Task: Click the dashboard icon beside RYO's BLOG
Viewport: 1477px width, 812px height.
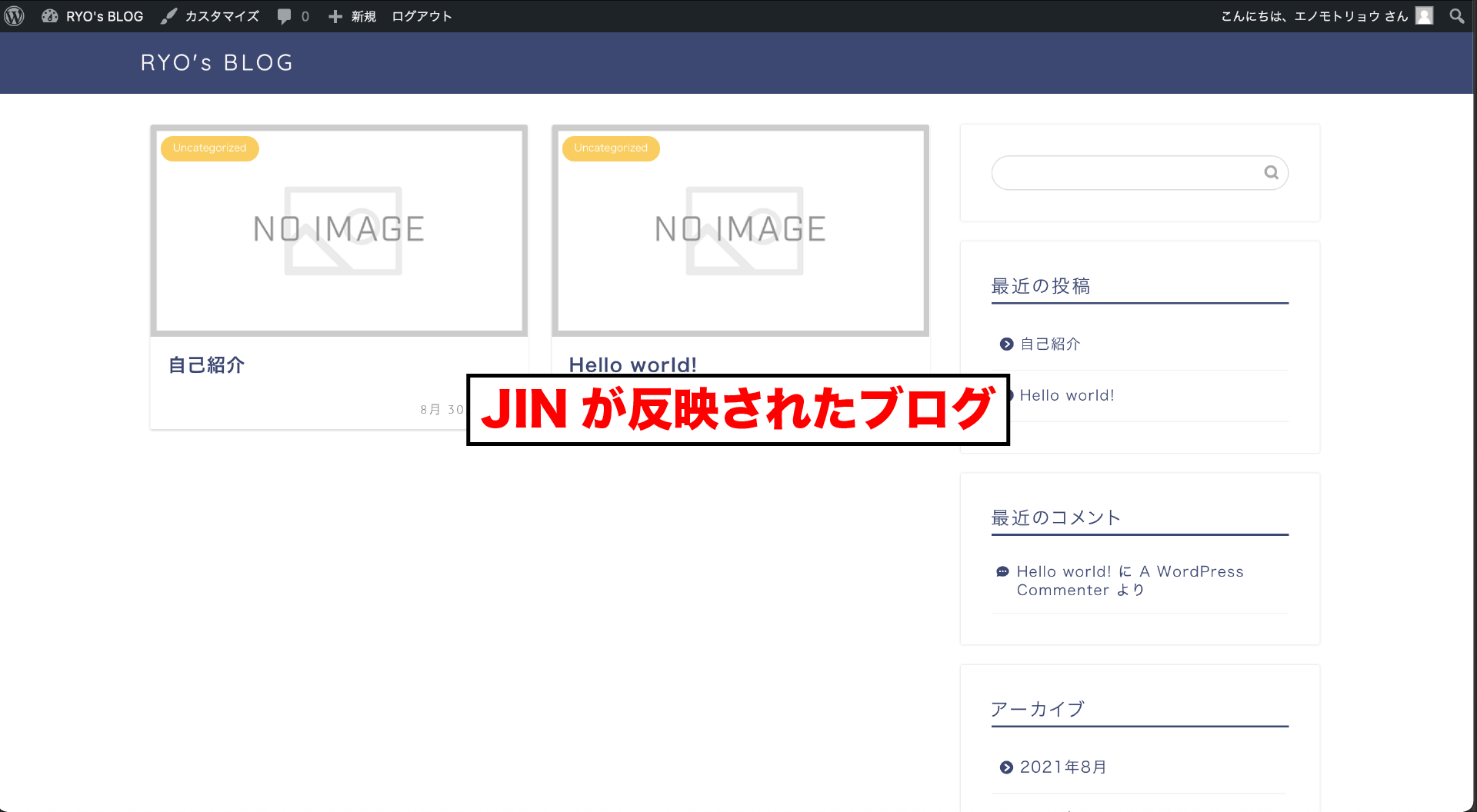Action: pyautogui.click(x=50, y=16)
